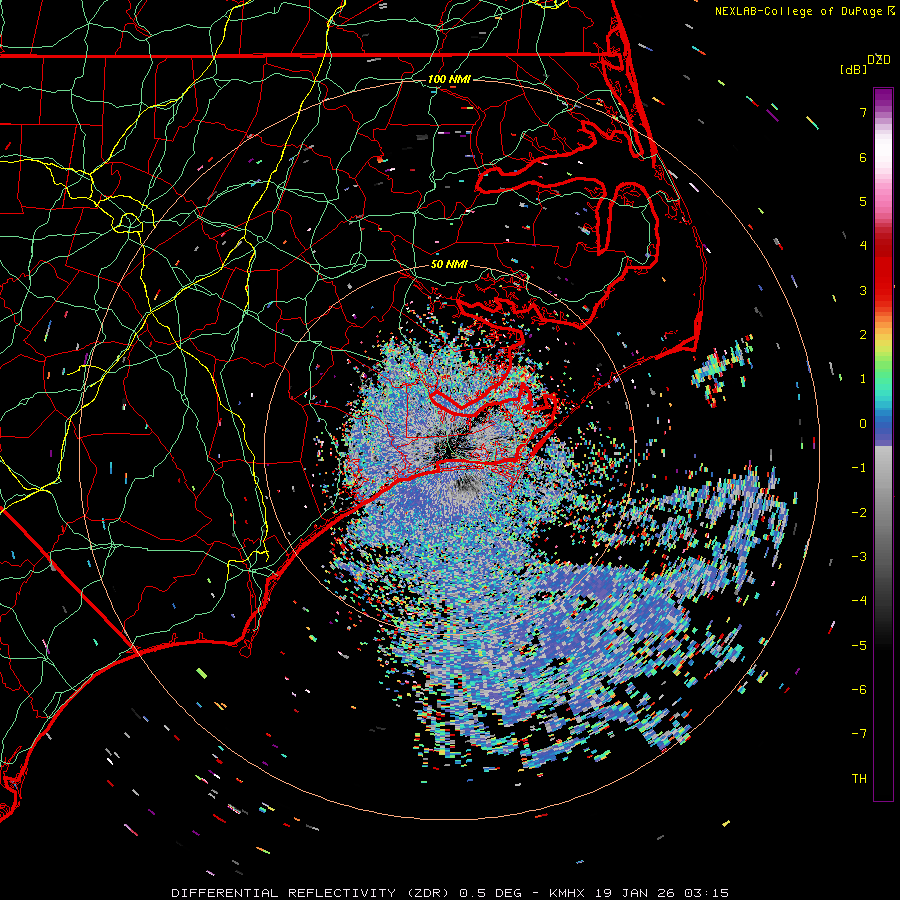This screenshot has width=900, height=900.
Task: Select the 5 value on color scale
Action: (x=863, y=201)
